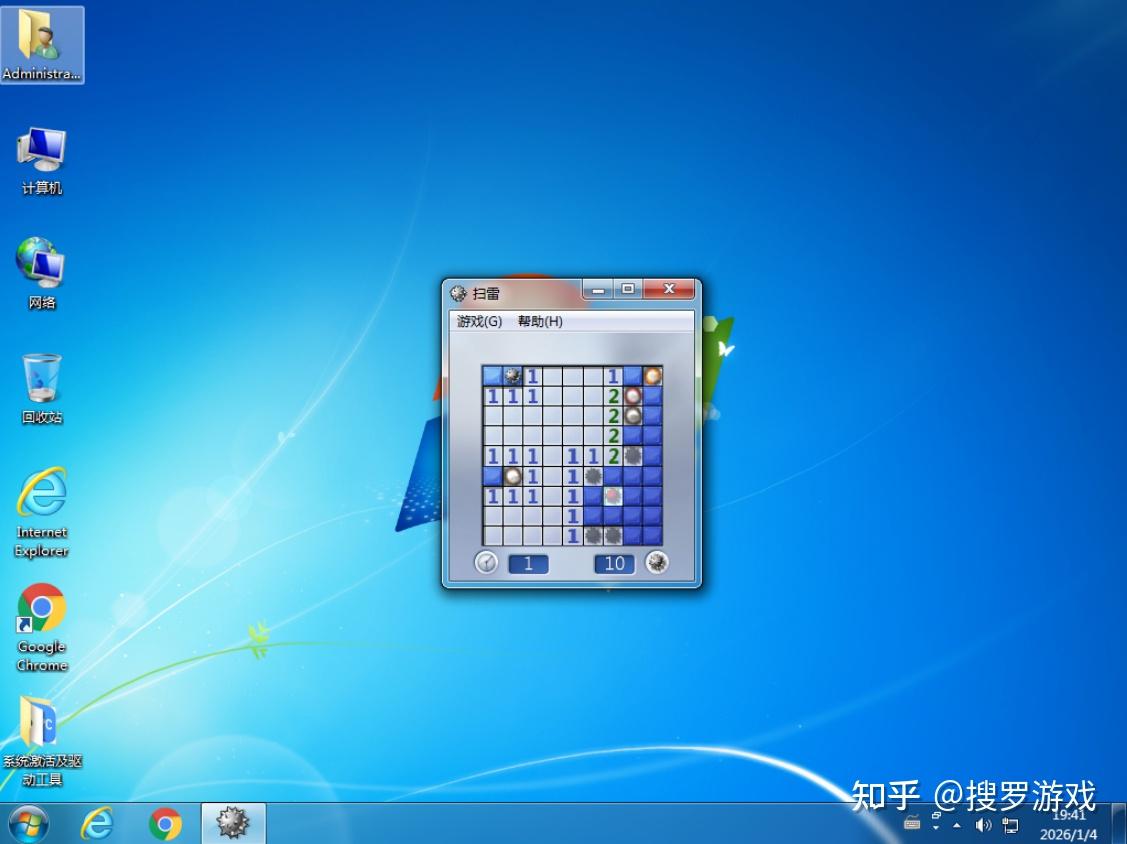
Task: Open the 帮助(H) menu in Minesweeper
Action: click(x=540, y=321)
